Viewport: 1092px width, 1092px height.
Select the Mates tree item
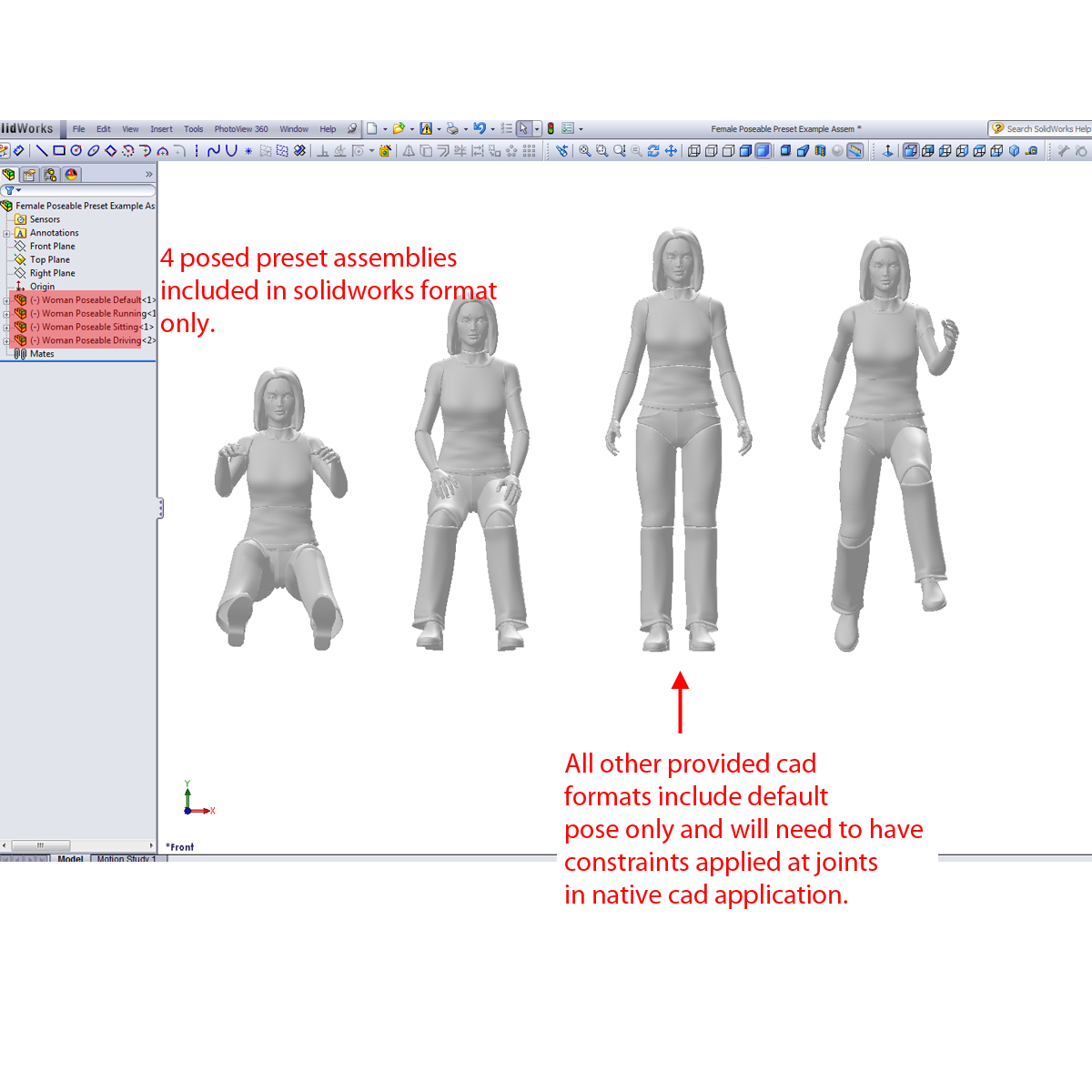pyautogui.click(x=43, y=353)
